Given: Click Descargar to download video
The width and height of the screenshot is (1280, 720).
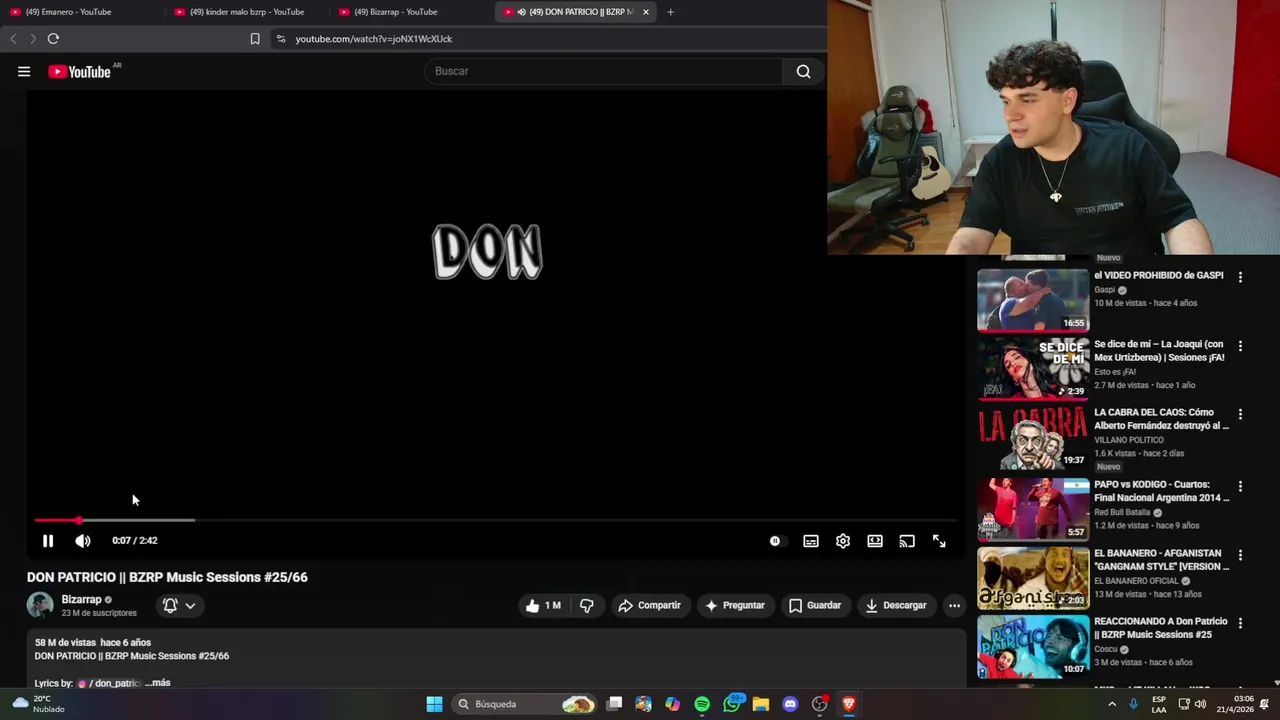Looking at the screenshot, I should [896, 605].
